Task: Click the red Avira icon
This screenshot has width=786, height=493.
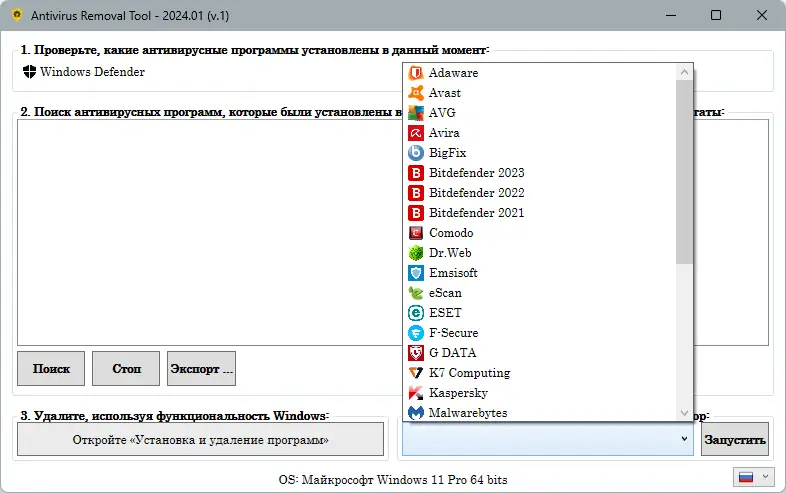Action: tap(416, 133)
